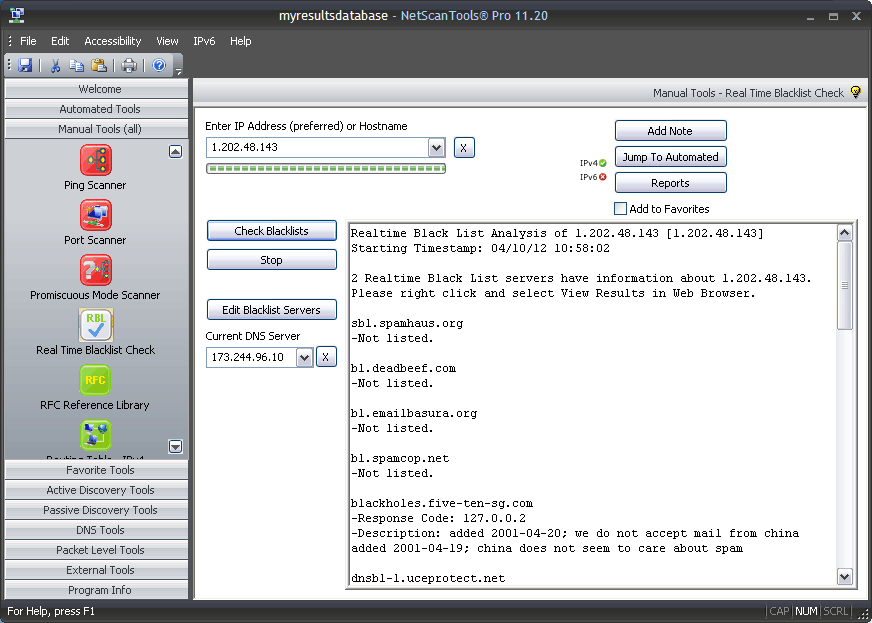Viewport: 872px width, 623px height.
Task: Open the Current DNS Server dropdown
Action: (x=304, y=358)
